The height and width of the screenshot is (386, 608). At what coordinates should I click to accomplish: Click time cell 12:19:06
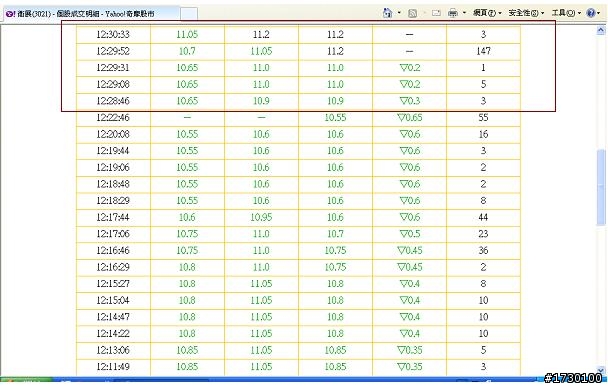113,168
